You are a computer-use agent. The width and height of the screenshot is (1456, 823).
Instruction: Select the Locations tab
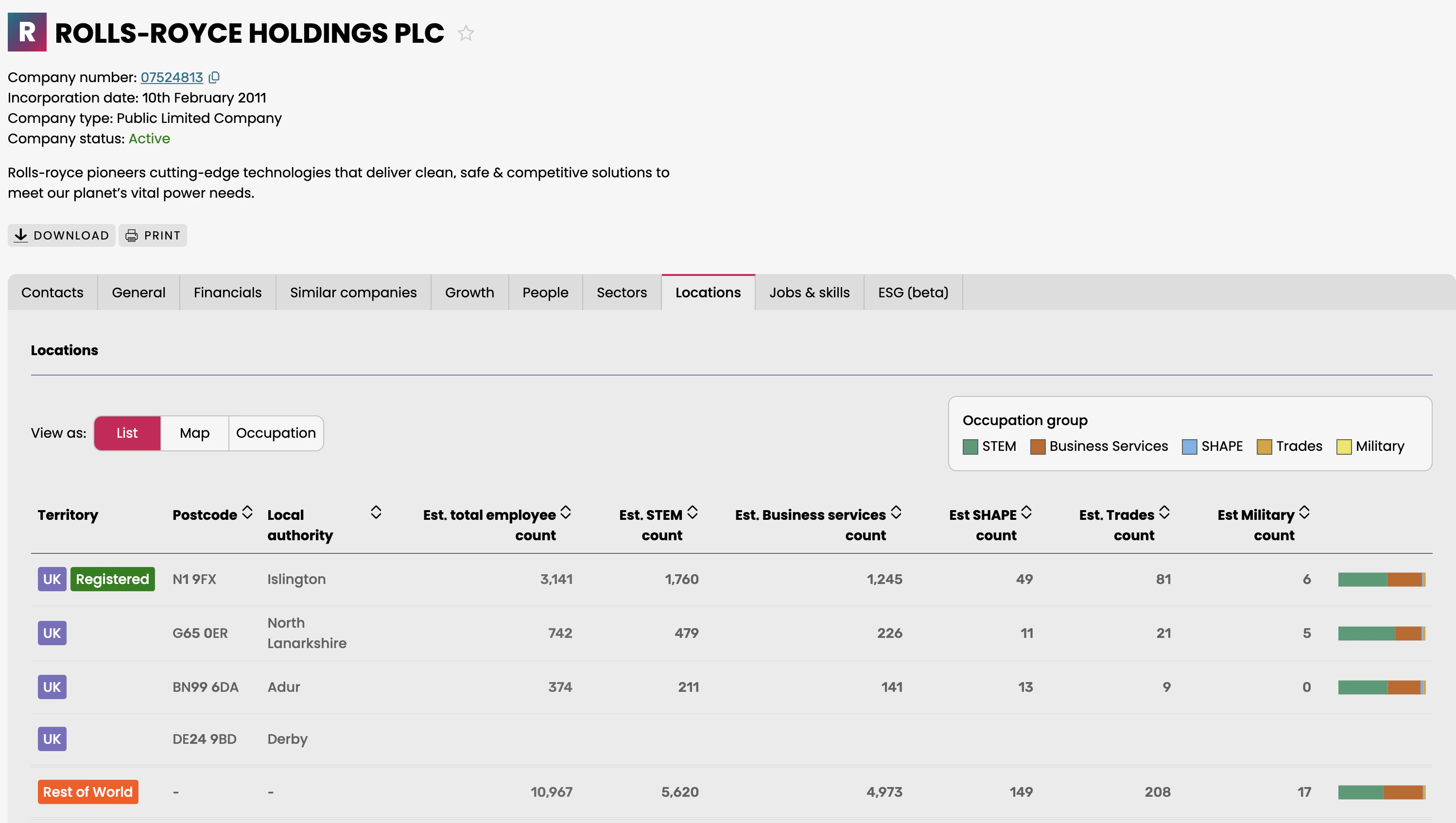coord(708,292)
